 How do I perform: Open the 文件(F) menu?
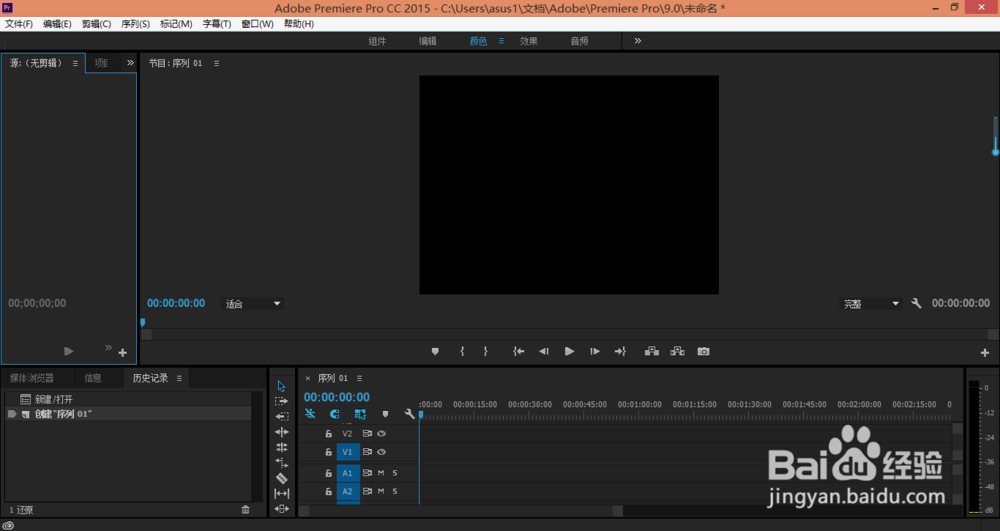point(19,24)
